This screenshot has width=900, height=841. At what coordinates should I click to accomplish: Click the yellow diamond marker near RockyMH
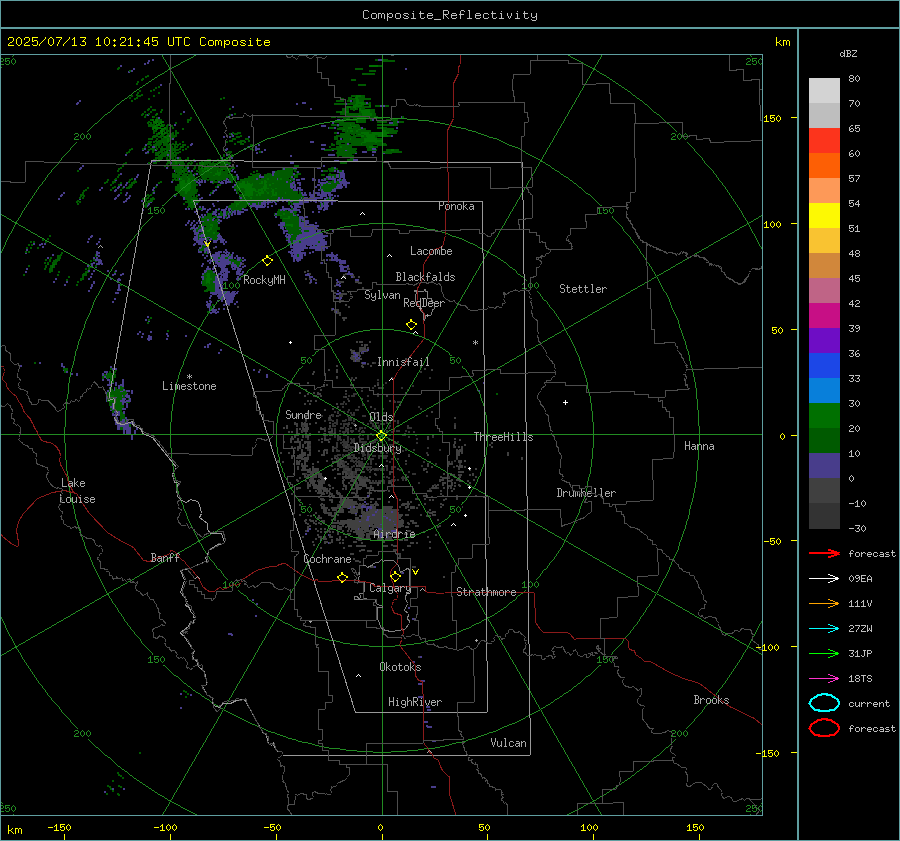click(267, 261)
